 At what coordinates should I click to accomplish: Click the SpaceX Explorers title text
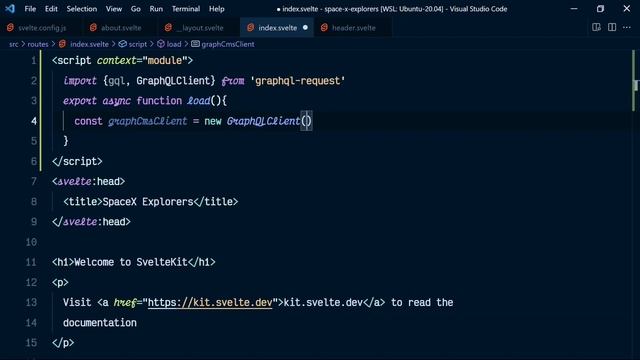point(148,202)
